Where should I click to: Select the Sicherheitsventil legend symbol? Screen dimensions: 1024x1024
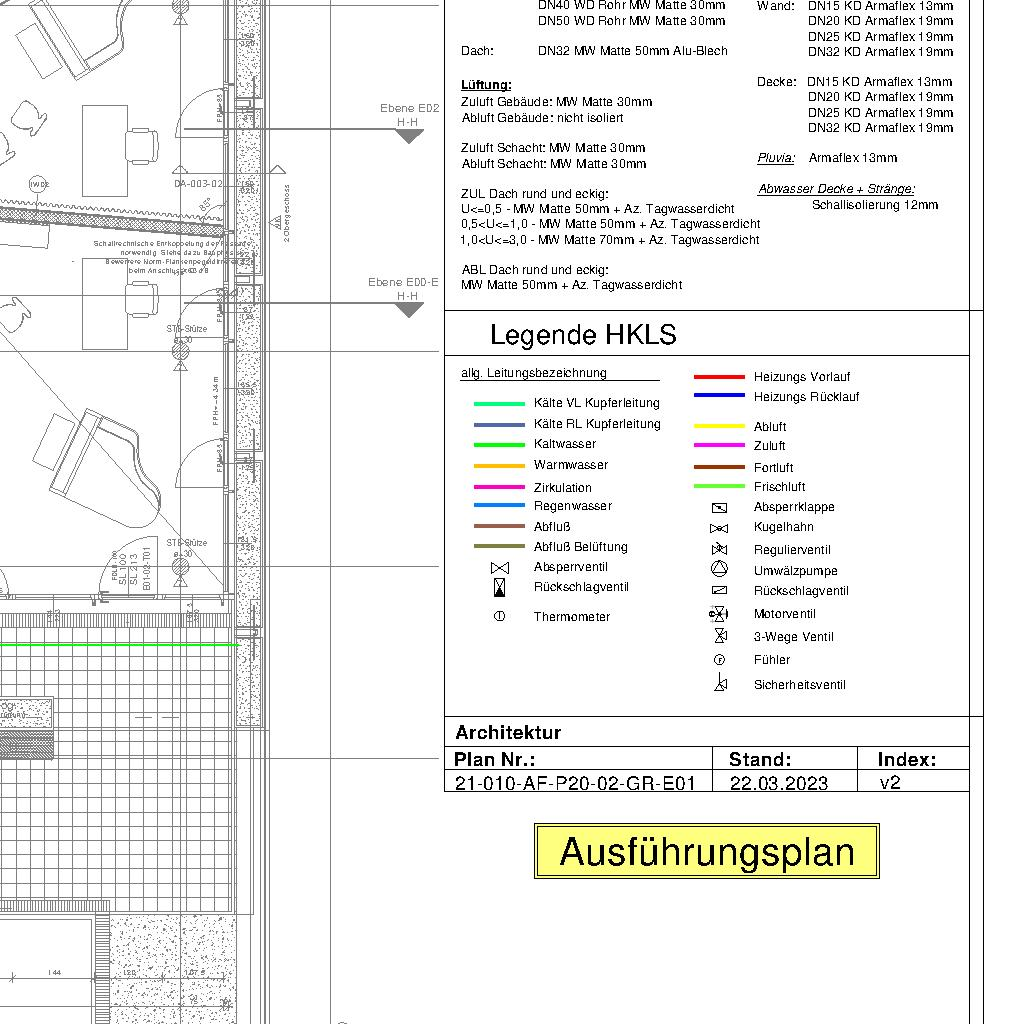[x=720, y=684]
